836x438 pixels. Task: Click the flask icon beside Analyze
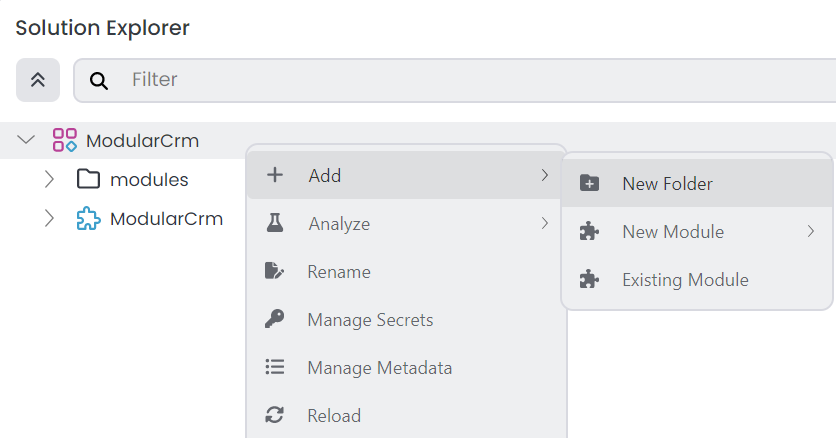[x=275, y=224]
